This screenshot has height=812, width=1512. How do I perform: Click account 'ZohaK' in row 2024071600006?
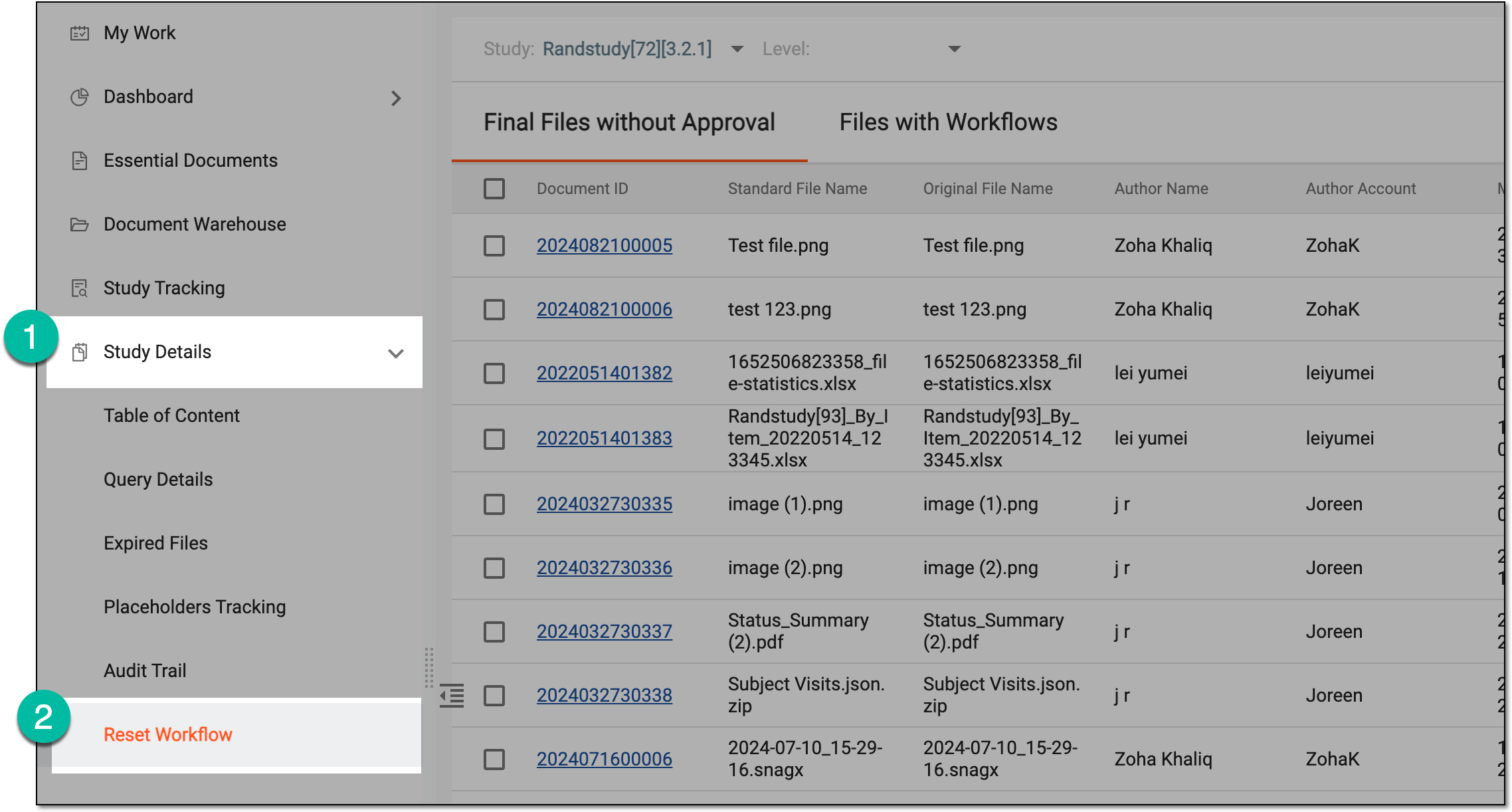1333,760
